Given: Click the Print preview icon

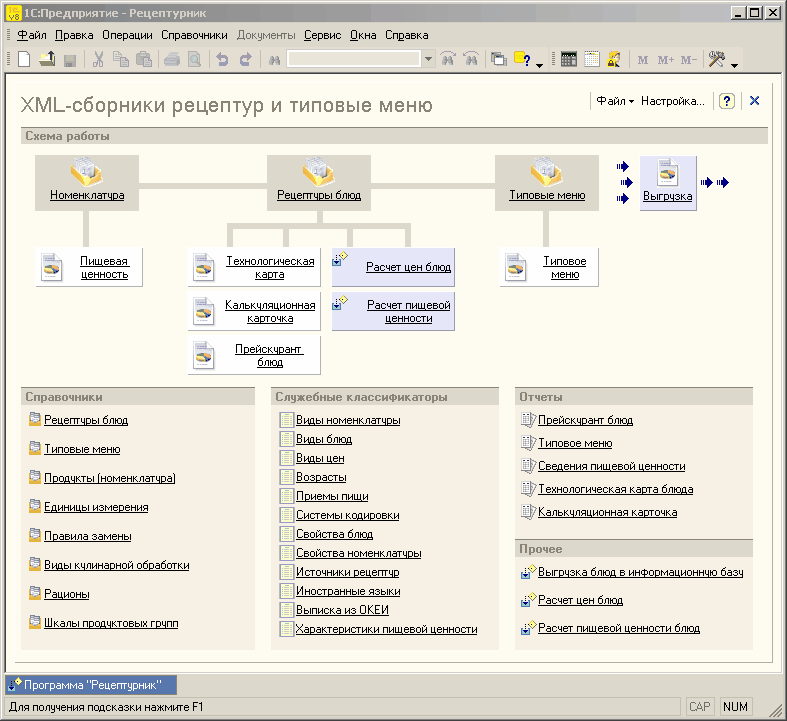Looking at the screenshot, I should point(194,60).
